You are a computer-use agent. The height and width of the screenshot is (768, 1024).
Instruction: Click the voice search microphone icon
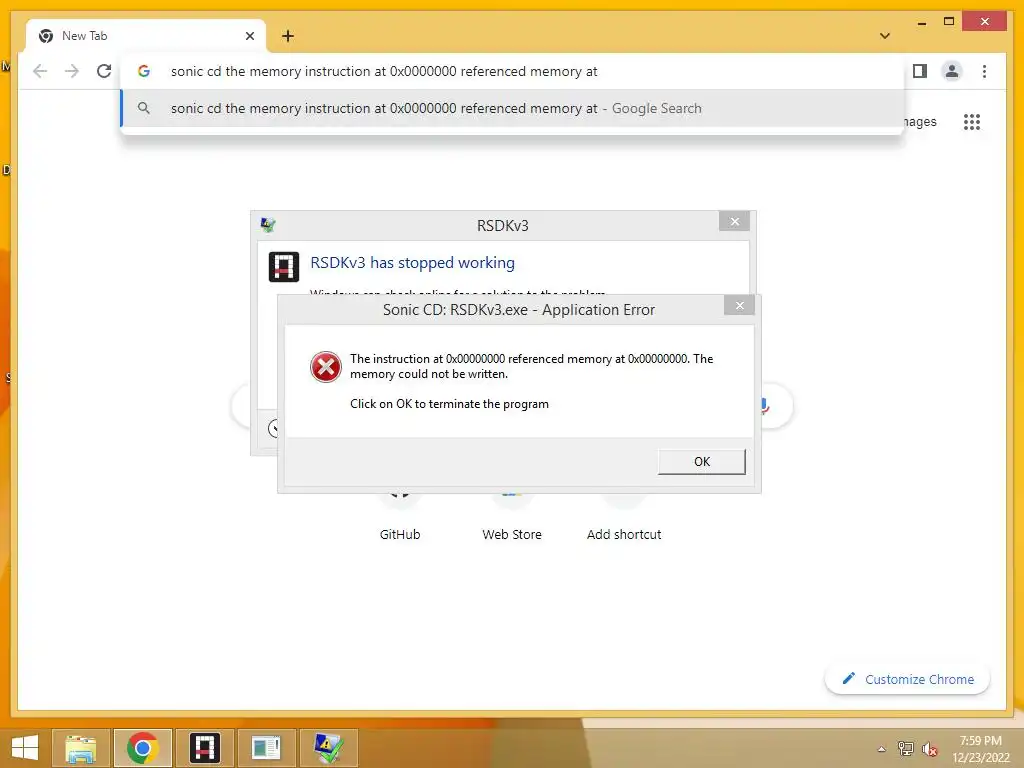[x=764, y=406]
